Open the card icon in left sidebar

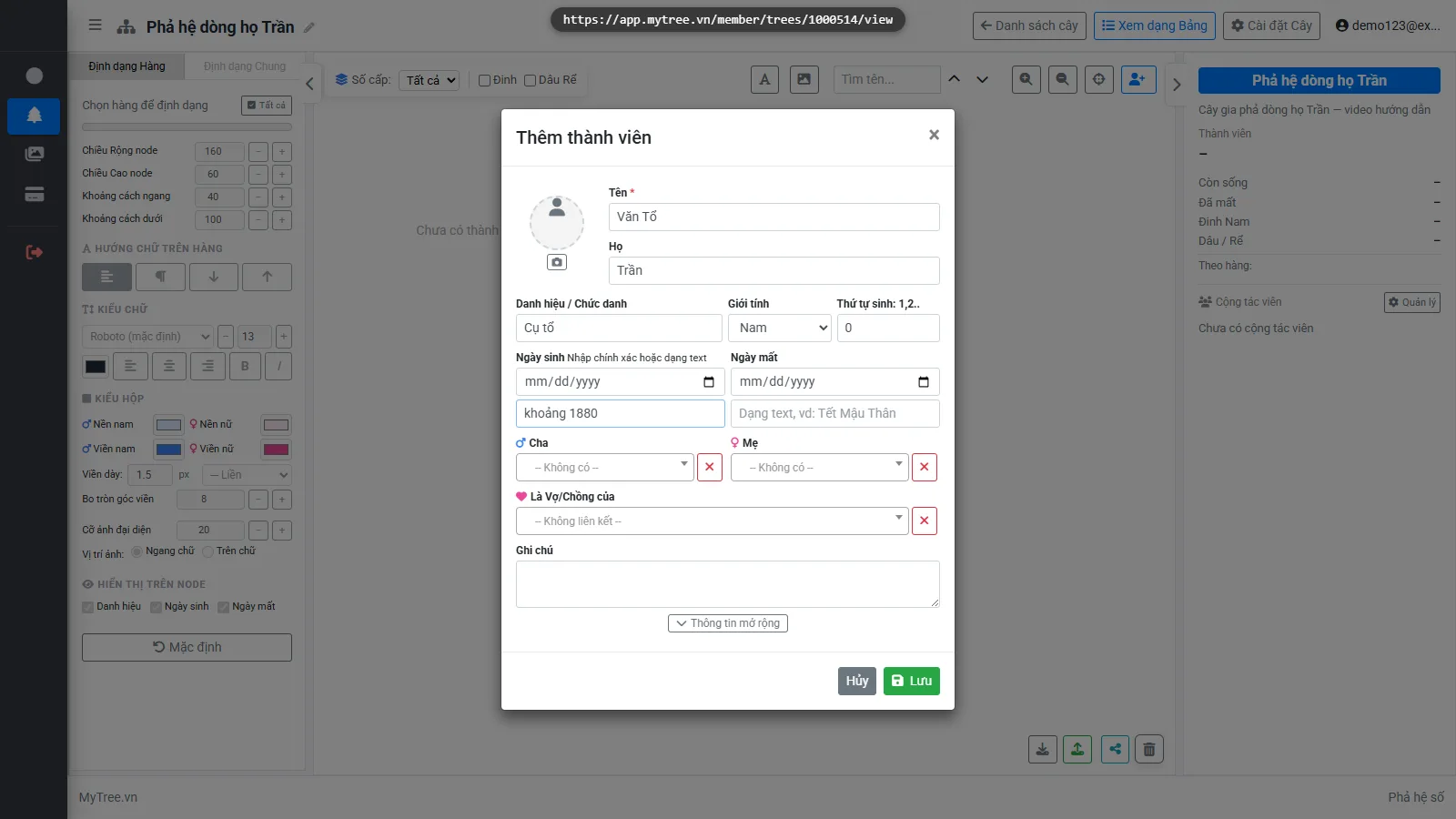click(34, 194)
